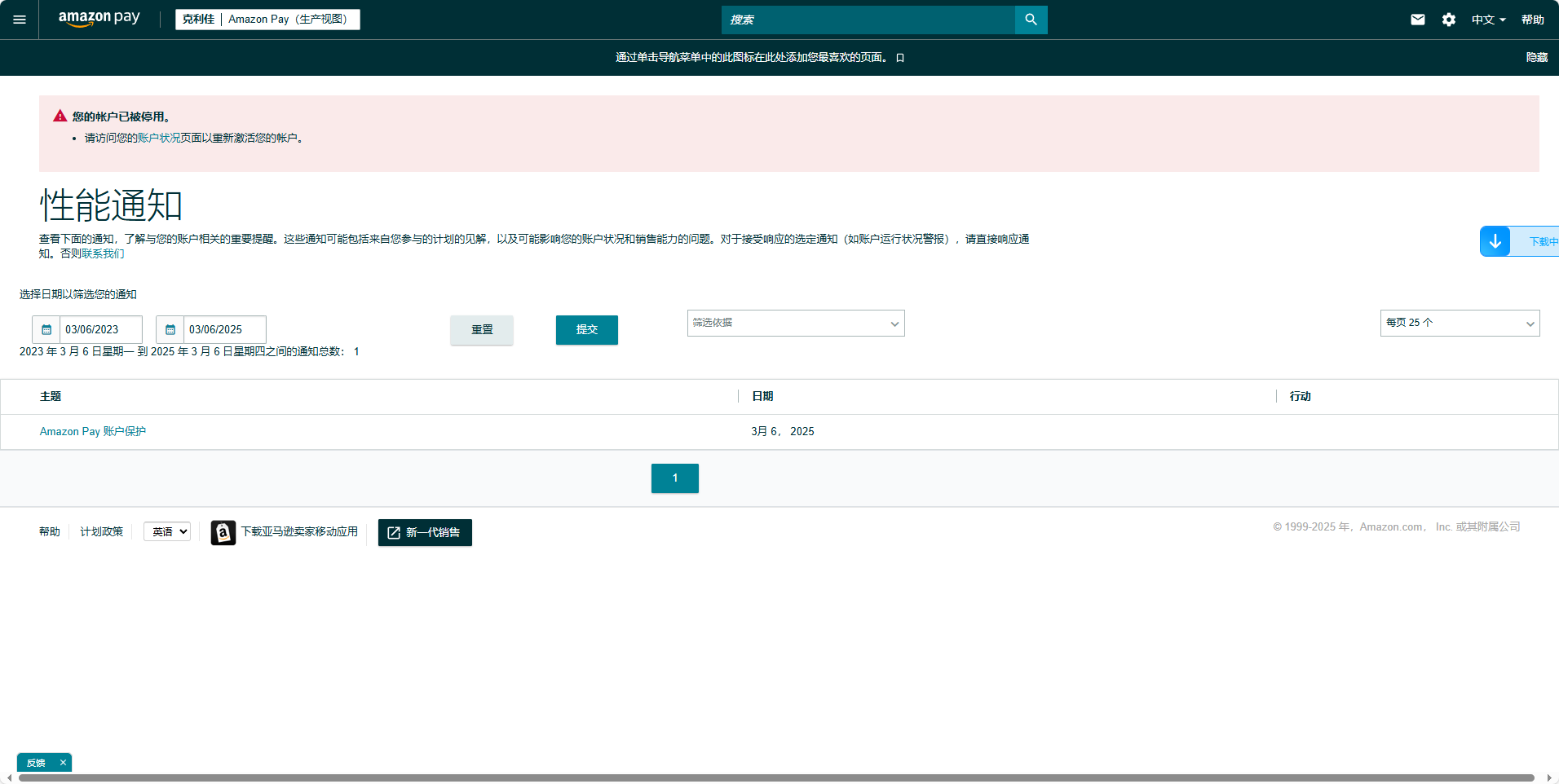Open the 克利佳 Amazon Pay account switcher
This screenshot has height=784, width=1559.
coord(267,19)
